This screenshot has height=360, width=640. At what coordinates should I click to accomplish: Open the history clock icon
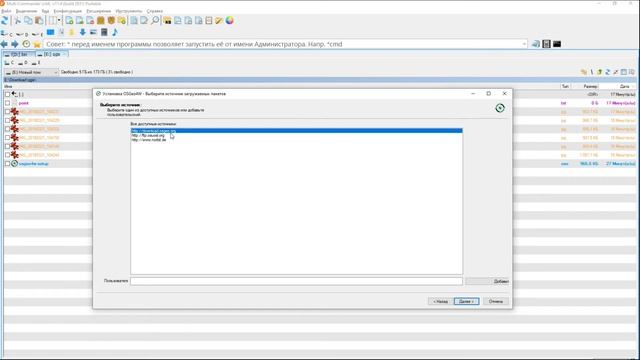(x=26, y=44)
